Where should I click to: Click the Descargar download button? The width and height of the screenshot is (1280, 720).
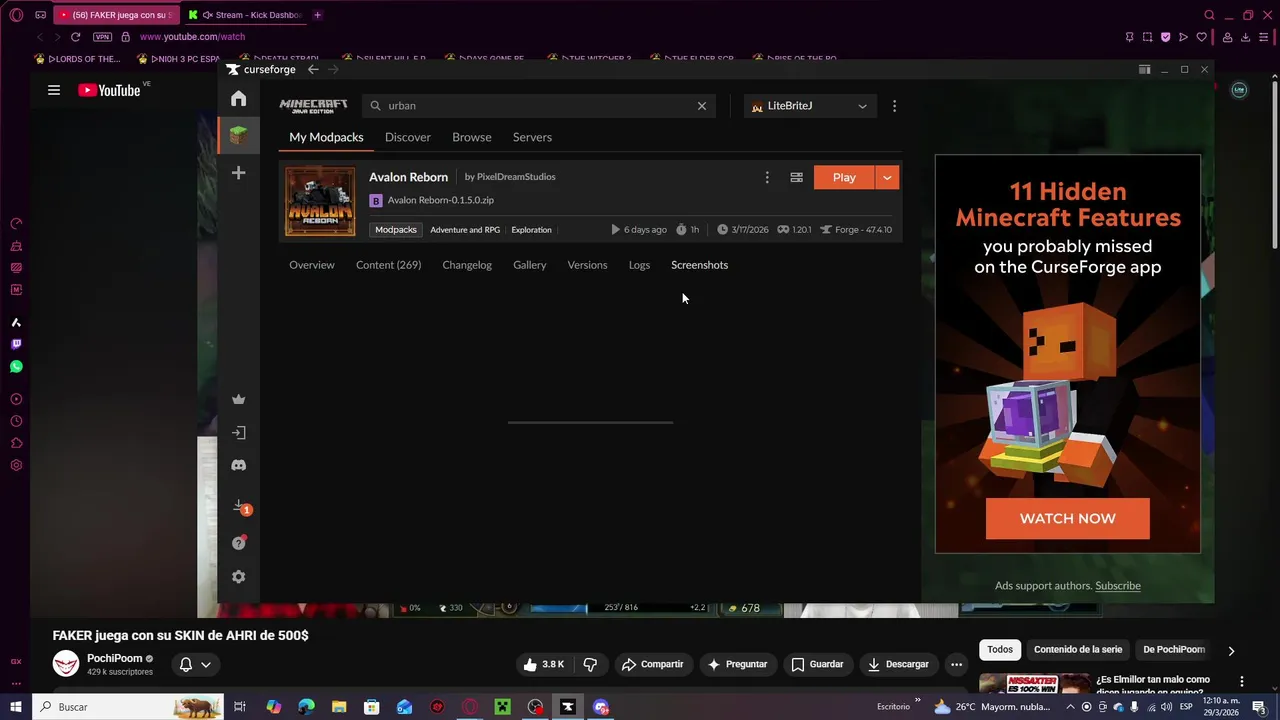point(898,664)
